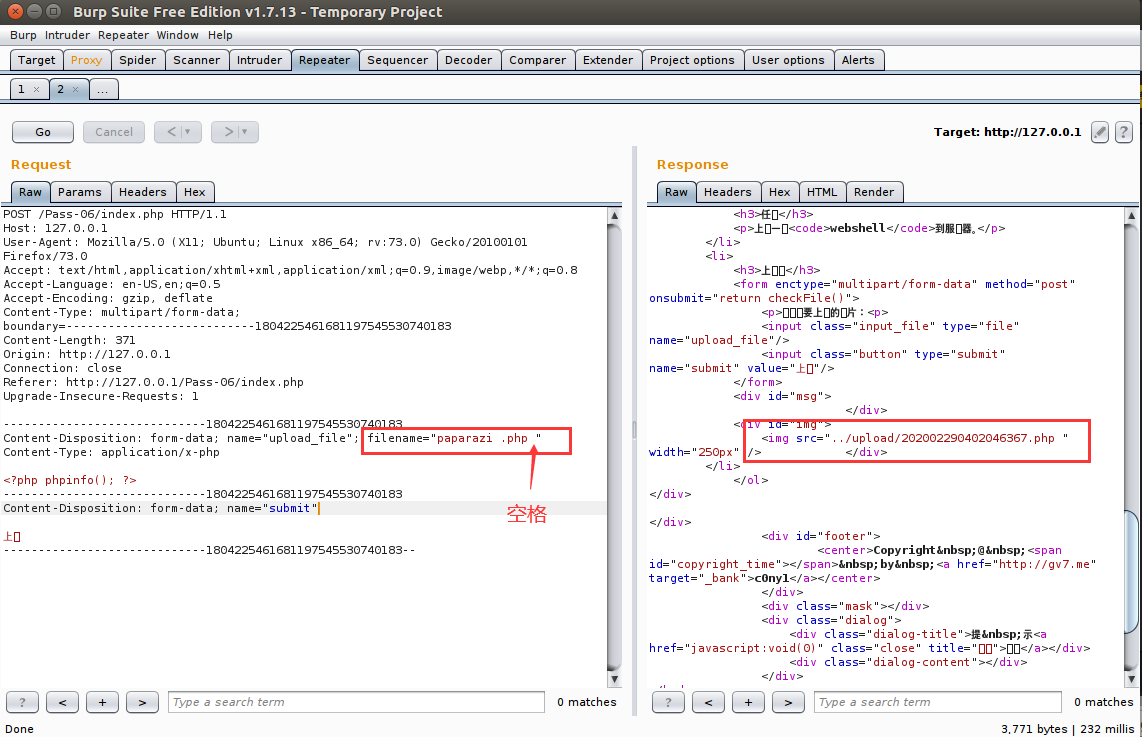Select the Response Headers tab
Viewport: 1142px width, 737px height.
(728, 192)
